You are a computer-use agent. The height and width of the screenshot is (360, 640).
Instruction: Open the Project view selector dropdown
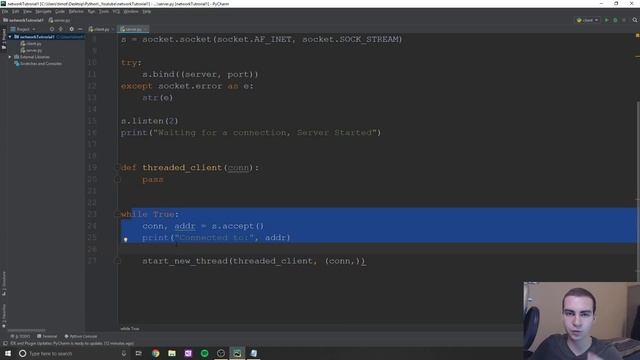[x=23, y=29]
